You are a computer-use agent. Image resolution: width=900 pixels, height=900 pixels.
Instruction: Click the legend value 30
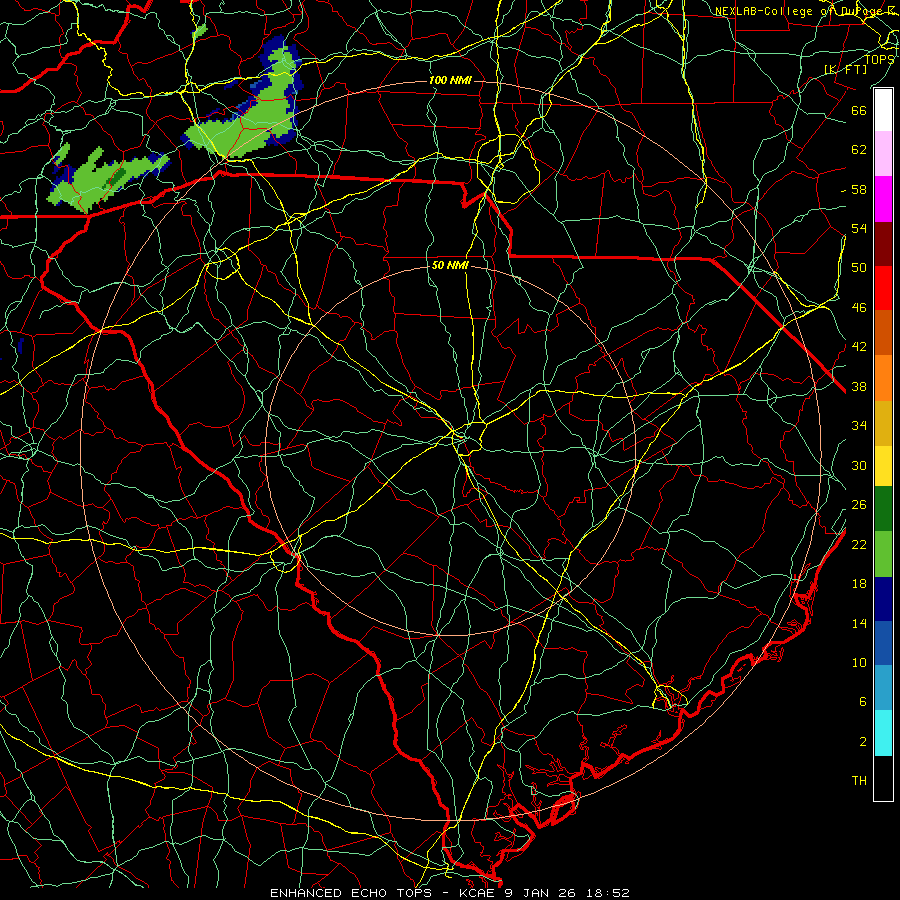tap(859, 465)
